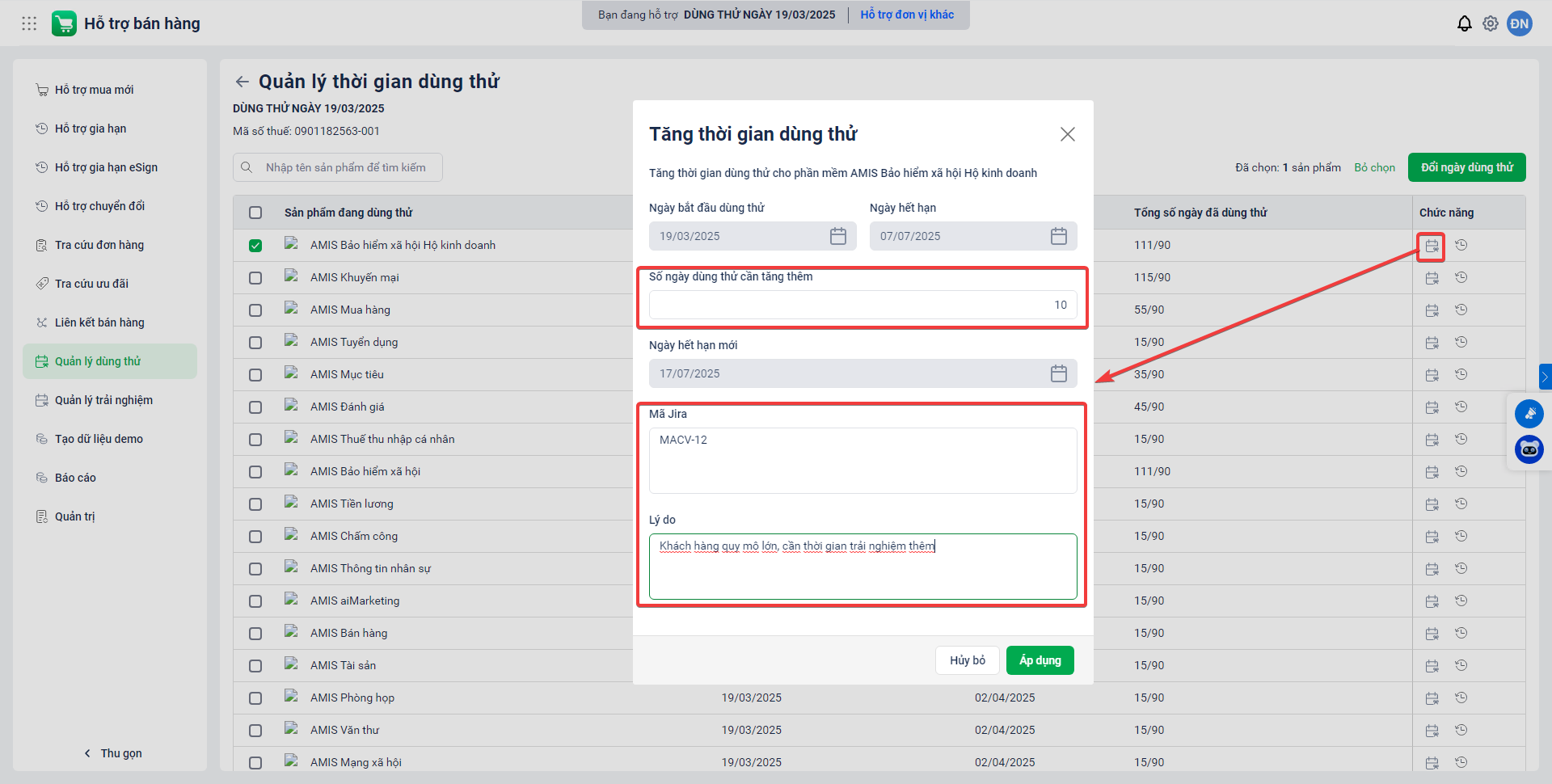Image resolution: width=1552 pixels, height=784 pixels.
Task: Go back using the arrow beside page title
Action: pyautogui.click(x=242, y=82)
